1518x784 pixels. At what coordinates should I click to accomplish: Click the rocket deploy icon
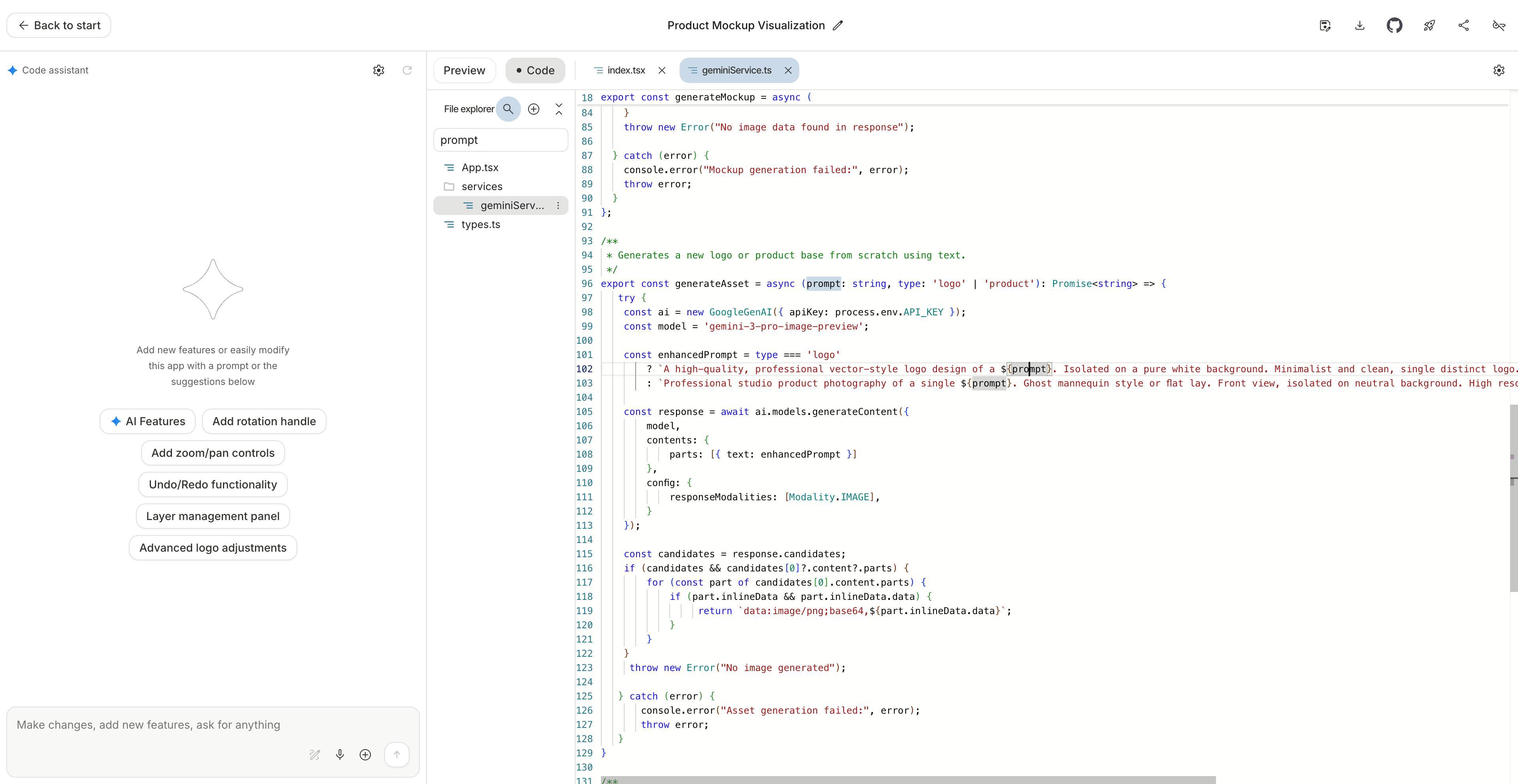[x=1429, y=25]
